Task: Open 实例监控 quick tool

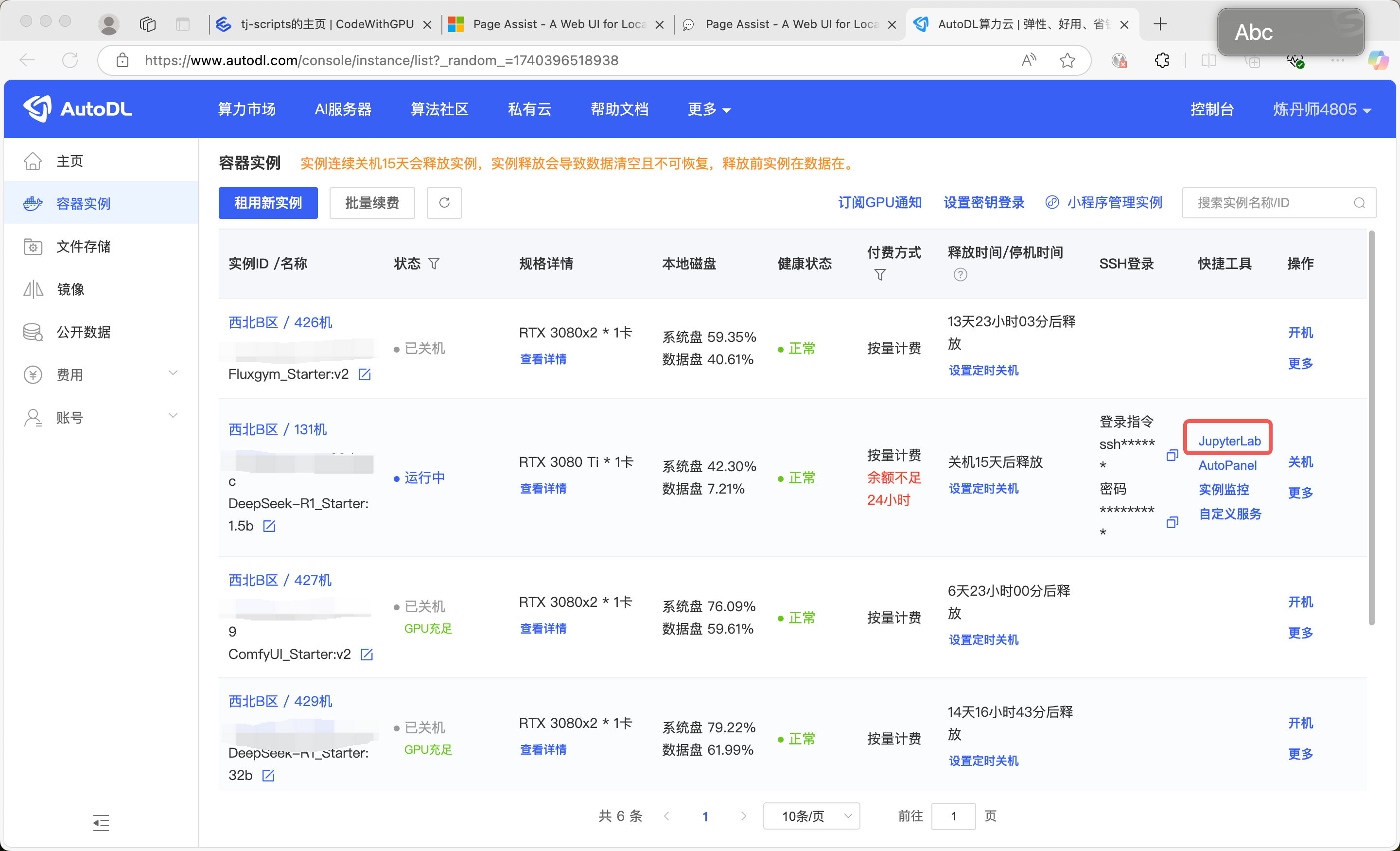Action: tap(1223, 490)
